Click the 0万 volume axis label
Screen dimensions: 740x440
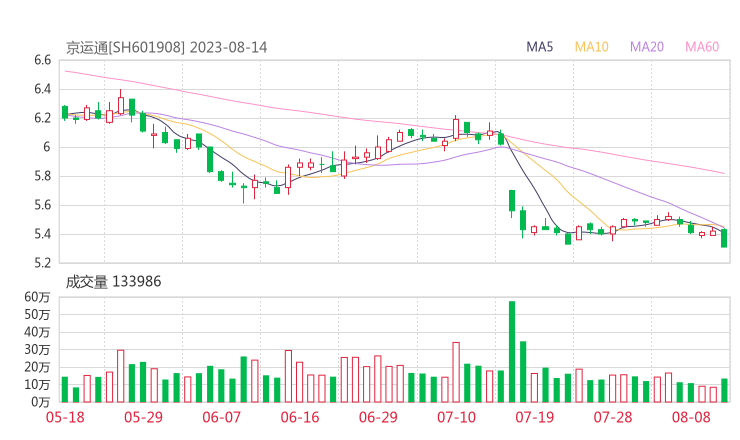point(41,402)
